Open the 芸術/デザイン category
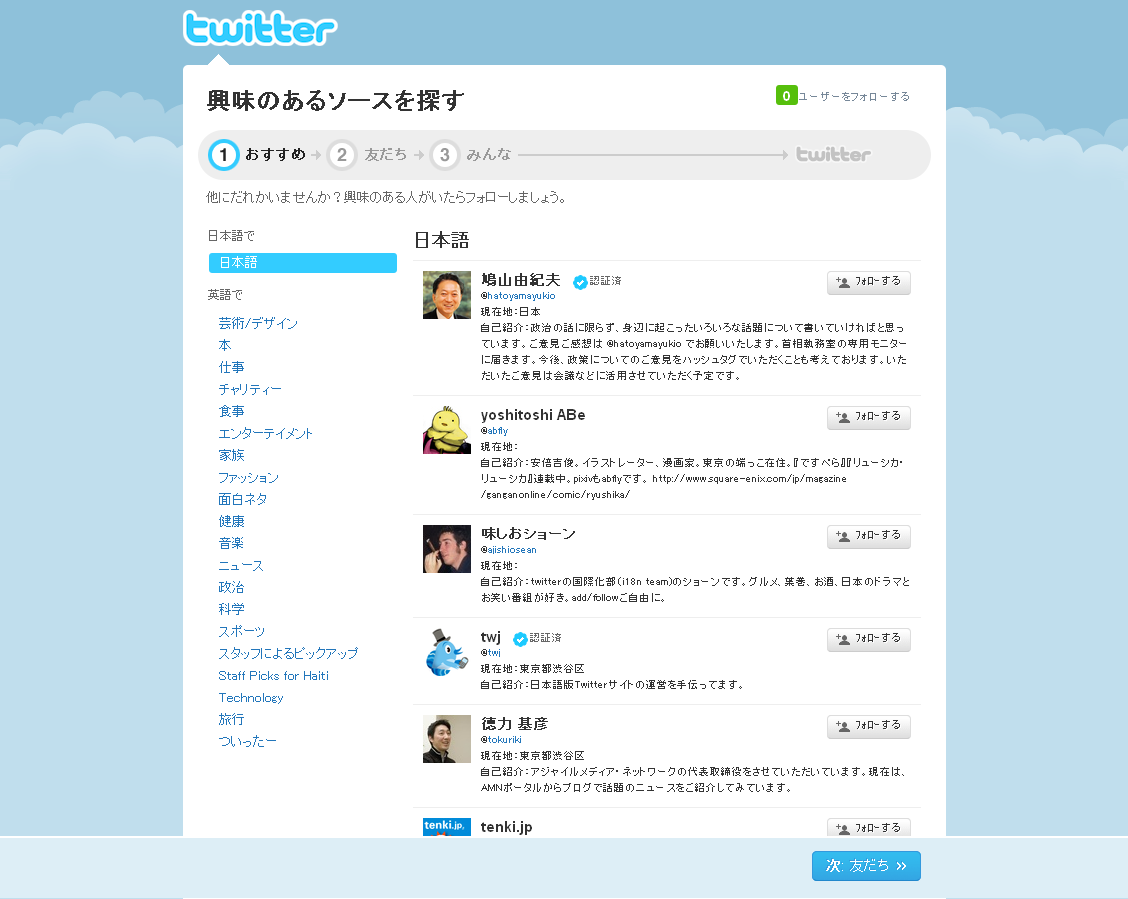This screenshot has width=1128, height=899. point(258,324)
